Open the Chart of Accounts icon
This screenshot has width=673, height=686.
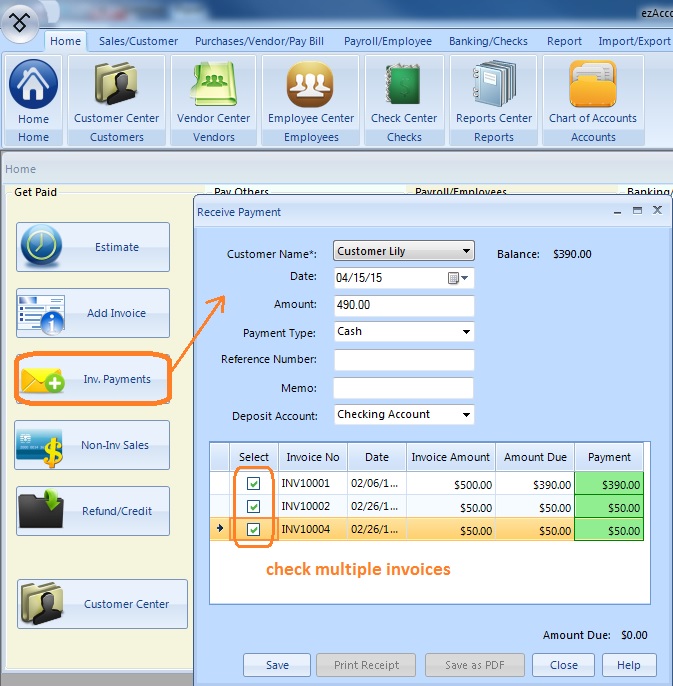coord(592,87)
